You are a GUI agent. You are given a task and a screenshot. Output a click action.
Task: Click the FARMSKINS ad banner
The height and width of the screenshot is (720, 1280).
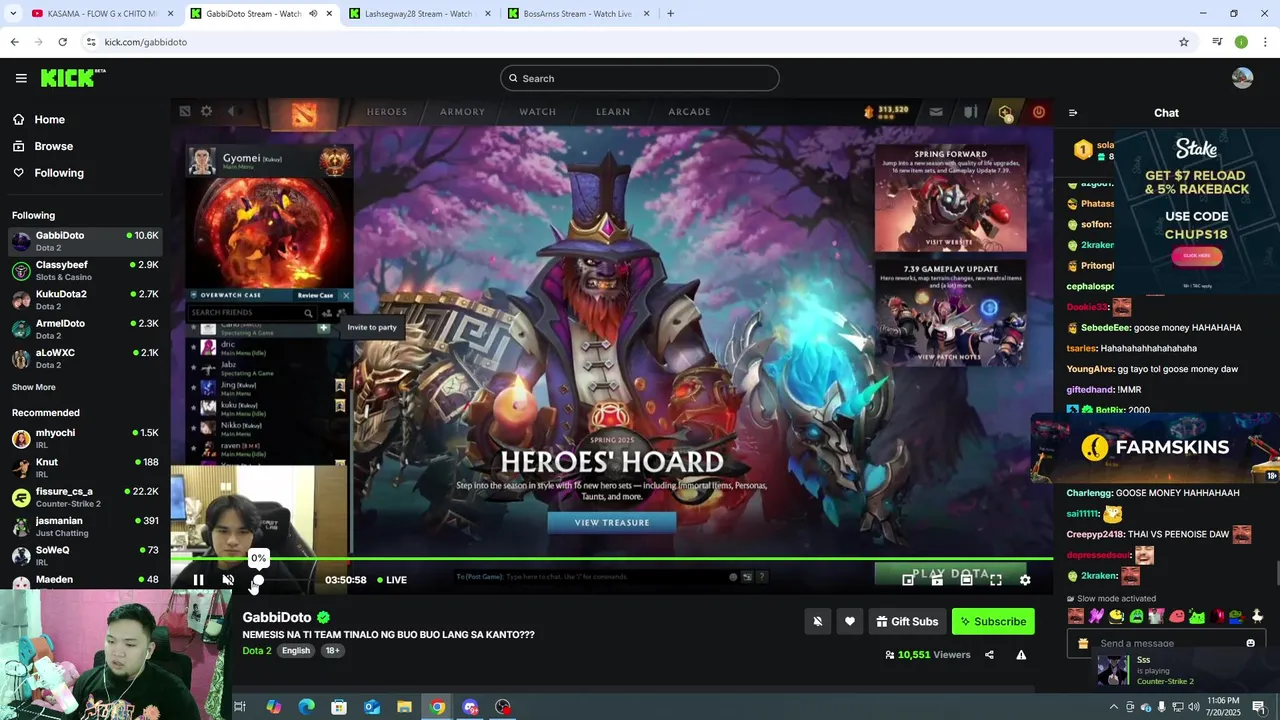pos(1156,448)
